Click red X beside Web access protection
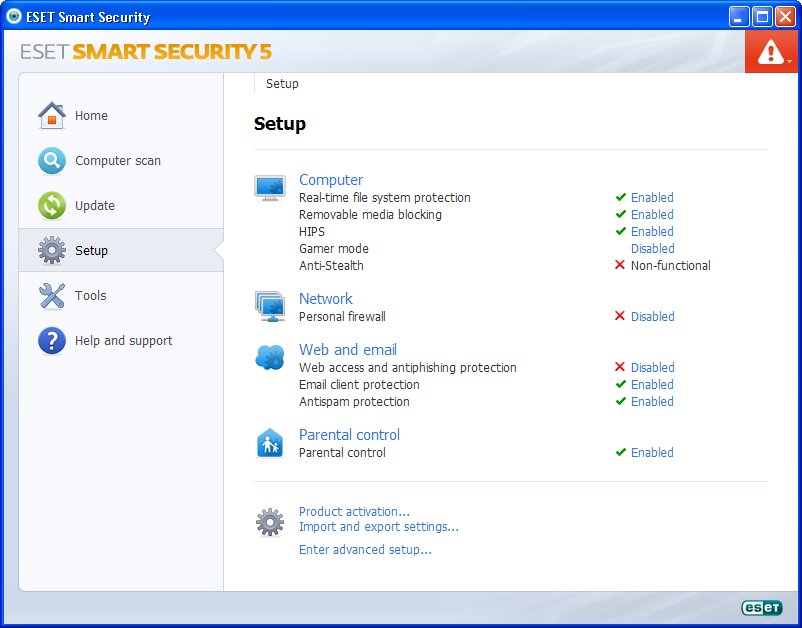 click(x=619, y=367)
